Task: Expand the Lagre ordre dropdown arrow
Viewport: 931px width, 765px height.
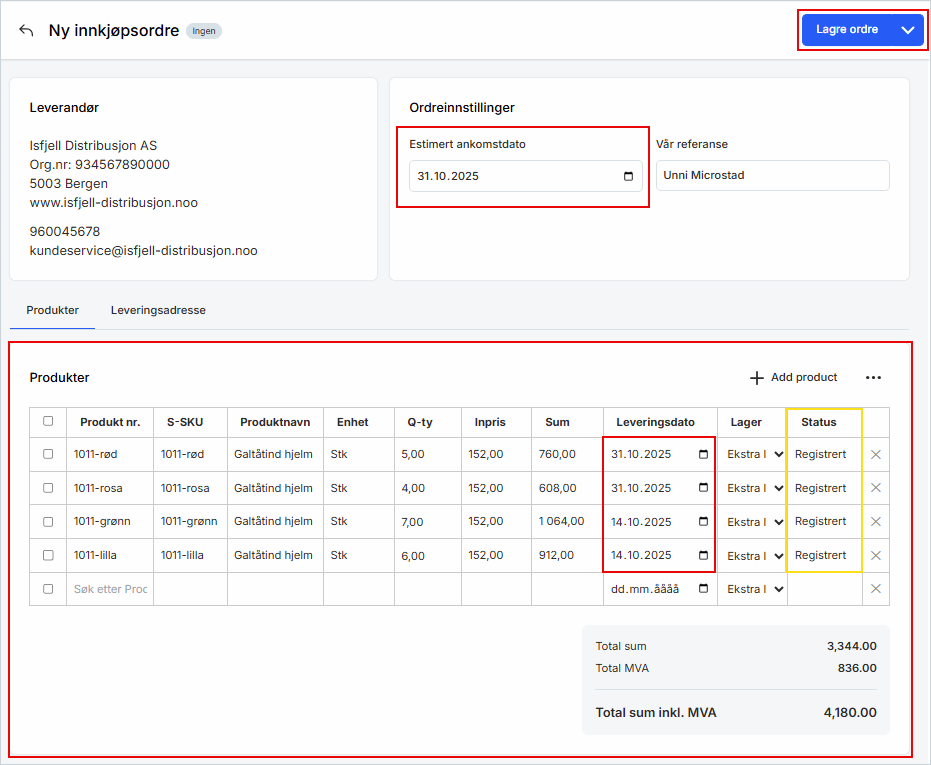Action: [x=908, y=30]
